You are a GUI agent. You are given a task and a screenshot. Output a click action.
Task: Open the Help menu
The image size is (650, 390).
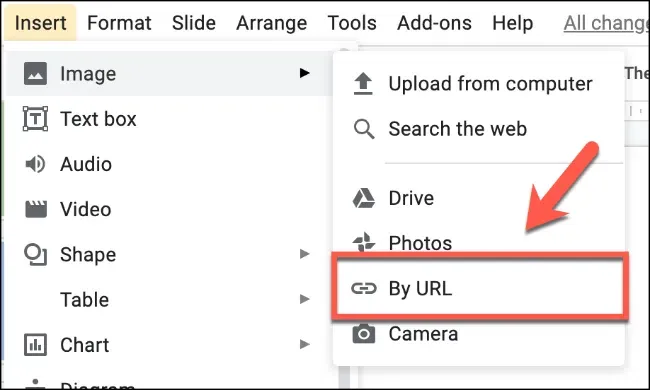[512, 23]
